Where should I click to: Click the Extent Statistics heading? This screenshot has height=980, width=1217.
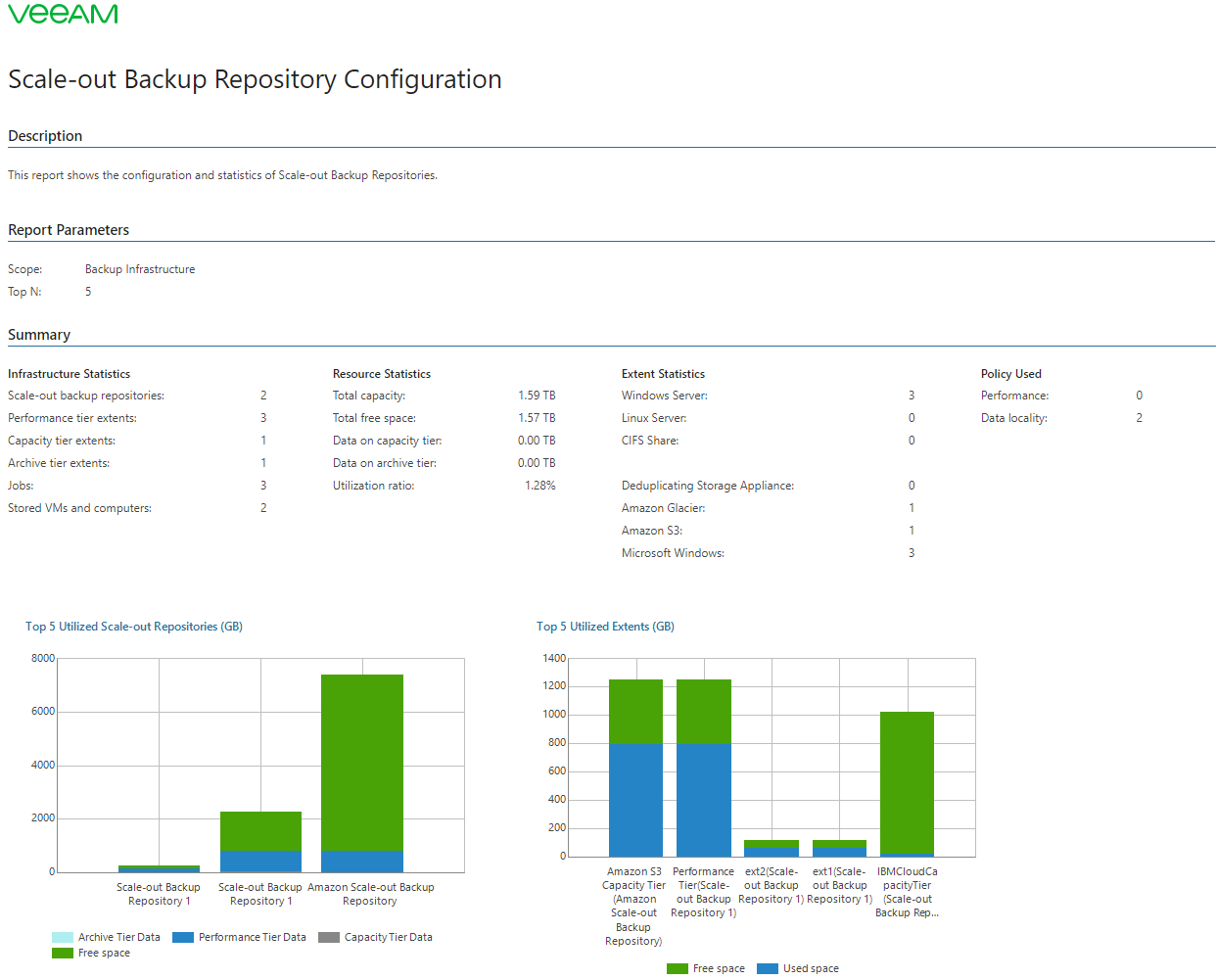[663, 374]
